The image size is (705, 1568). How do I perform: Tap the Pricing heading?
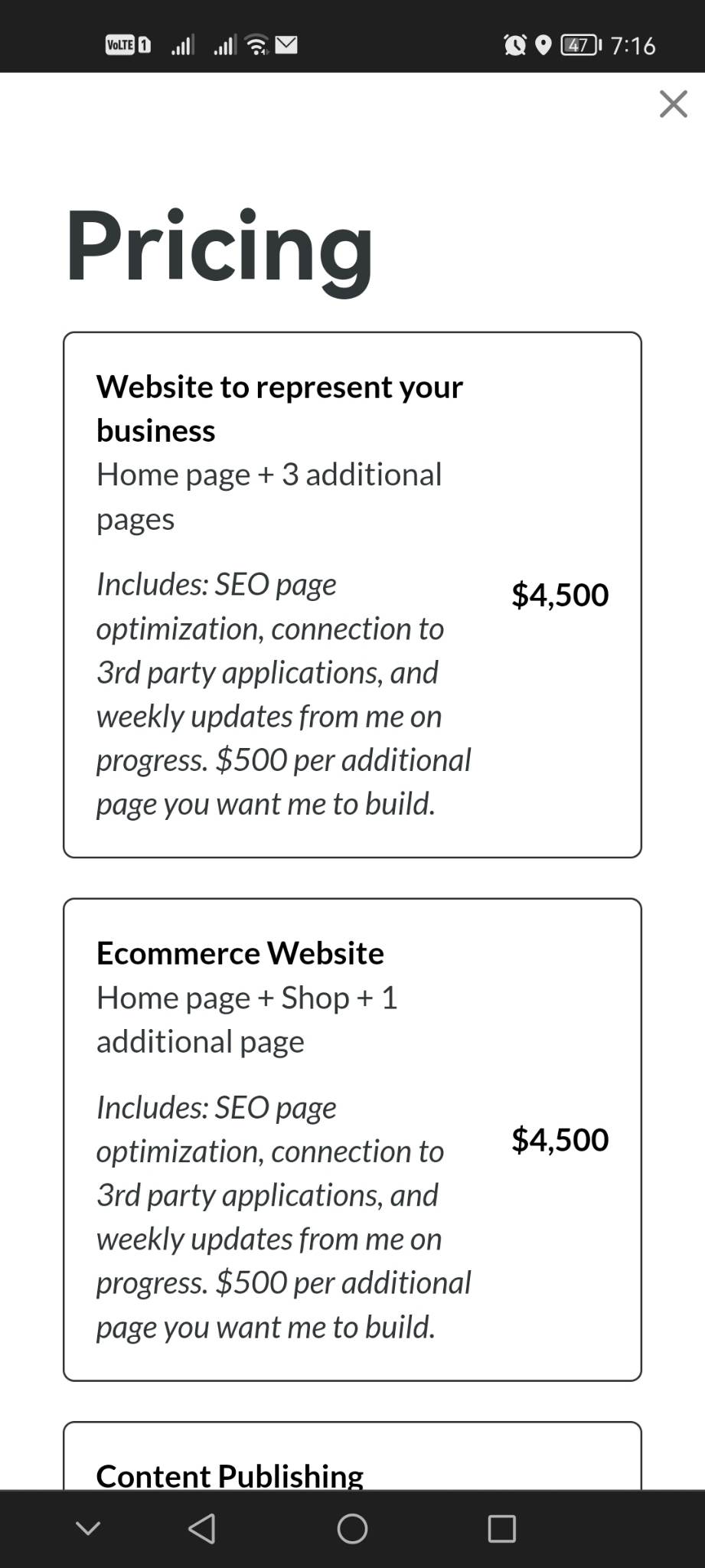pos(220,247)
